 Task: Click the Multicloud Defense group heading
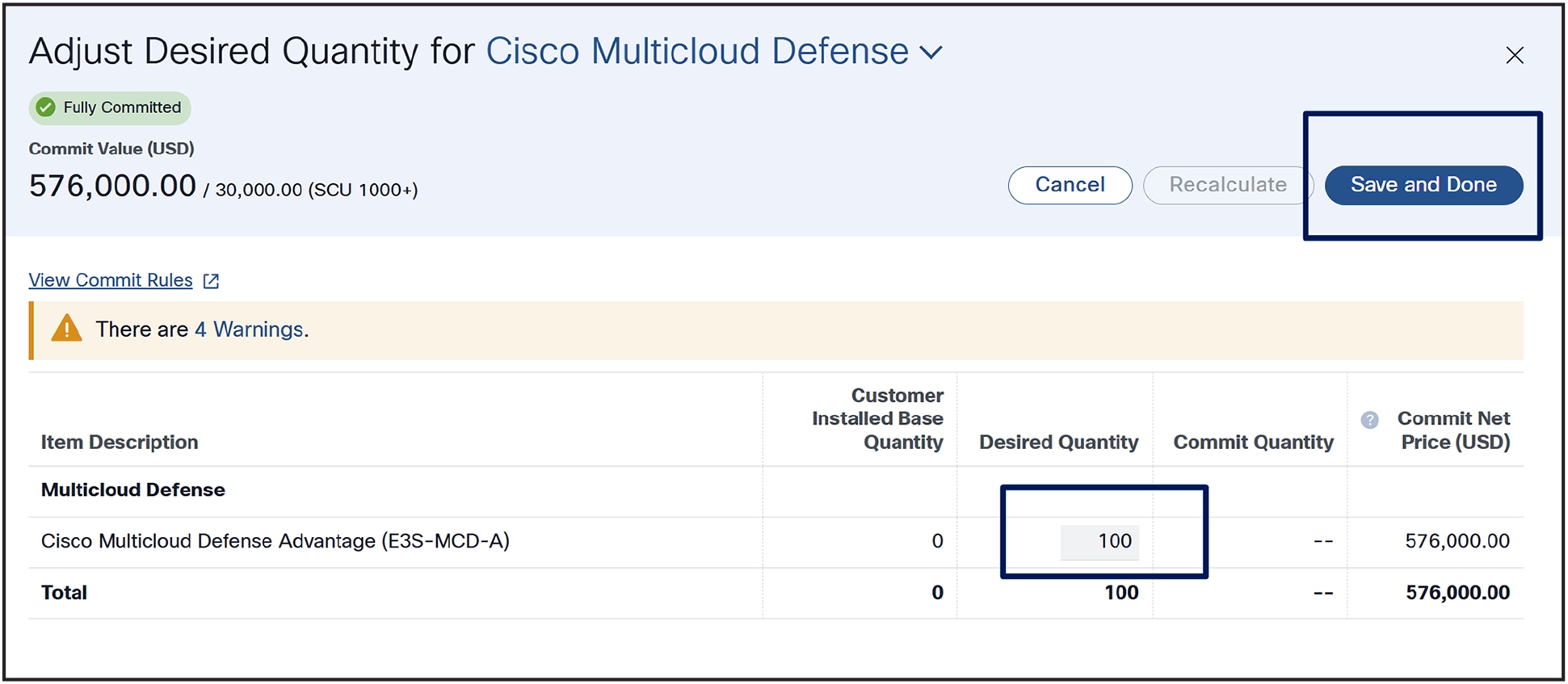(x=133, y=490)
